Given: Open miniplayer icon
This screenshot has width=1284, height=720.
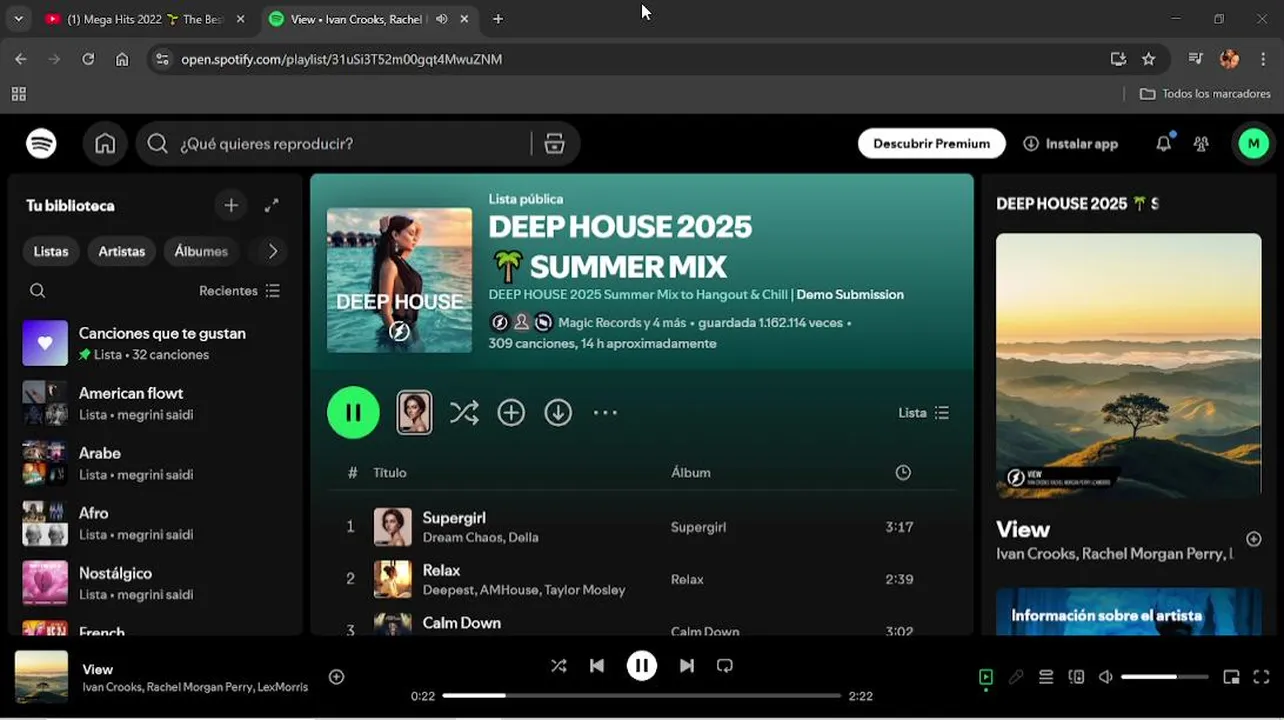Looking at the screenshot, I should (1231, 677).
